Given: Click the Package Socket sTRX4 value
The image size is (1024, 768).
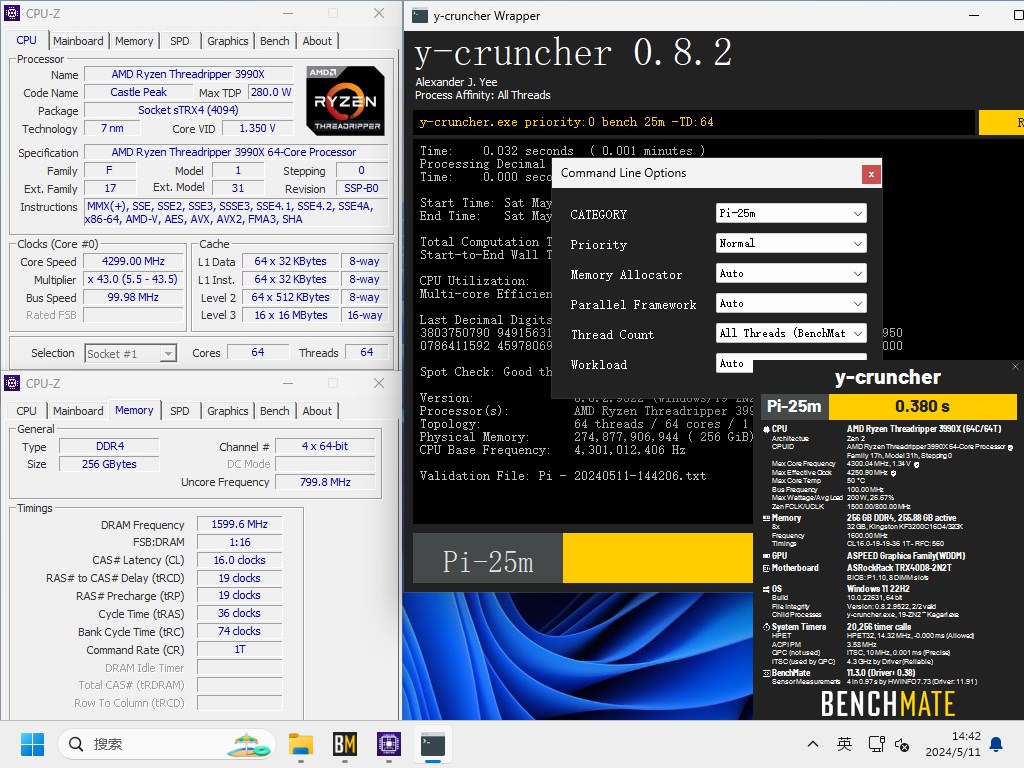Looking at the screenshot, I should [188, 110].
